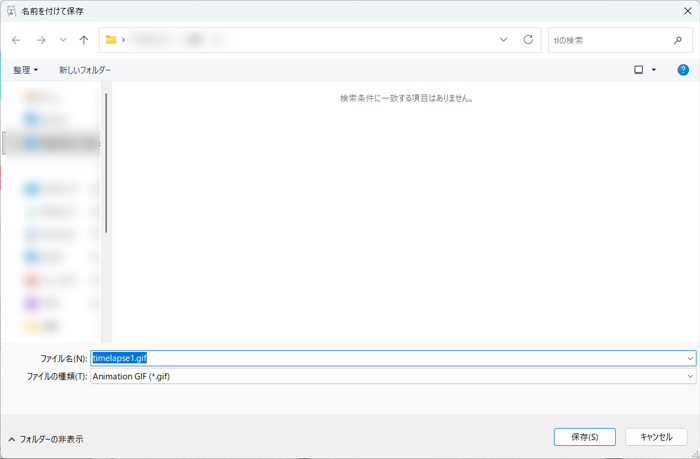Click the Back navigation arrow
This screenshot has width=700, height=459.
click(16, 40)
